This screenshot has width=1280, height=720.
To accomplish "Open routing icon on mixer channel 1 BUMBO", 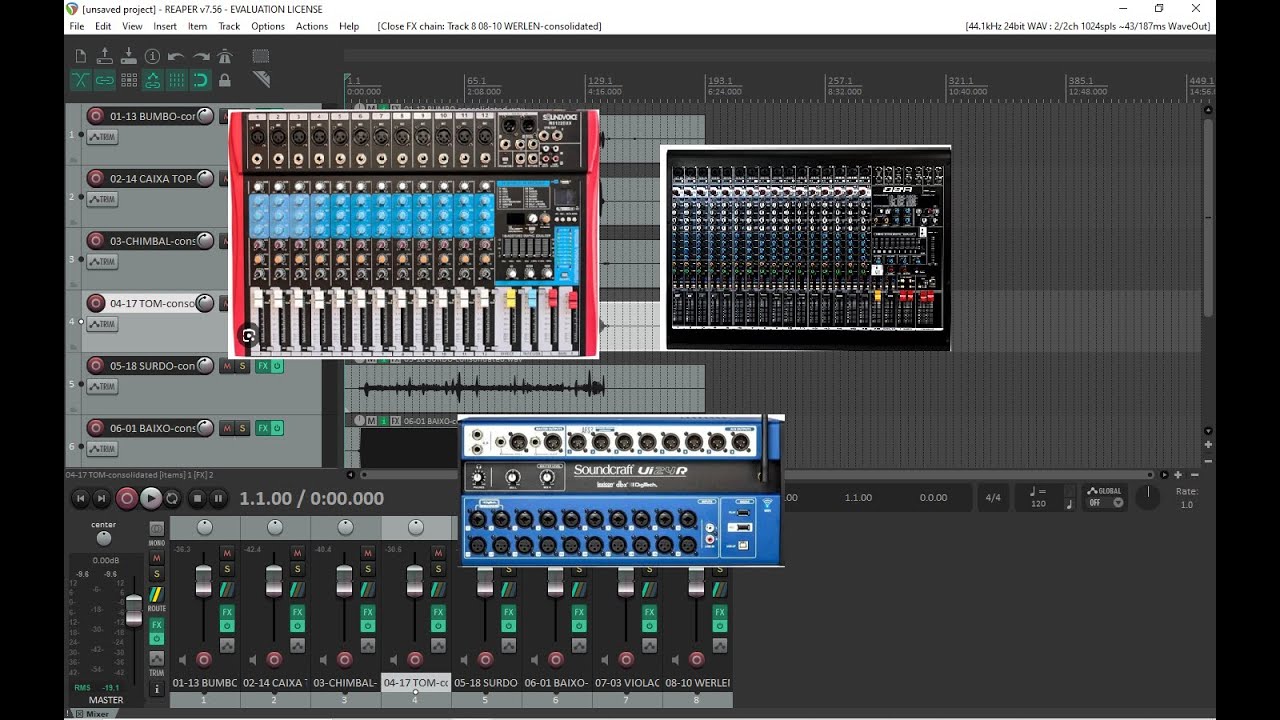I will [x=227, y=590].
